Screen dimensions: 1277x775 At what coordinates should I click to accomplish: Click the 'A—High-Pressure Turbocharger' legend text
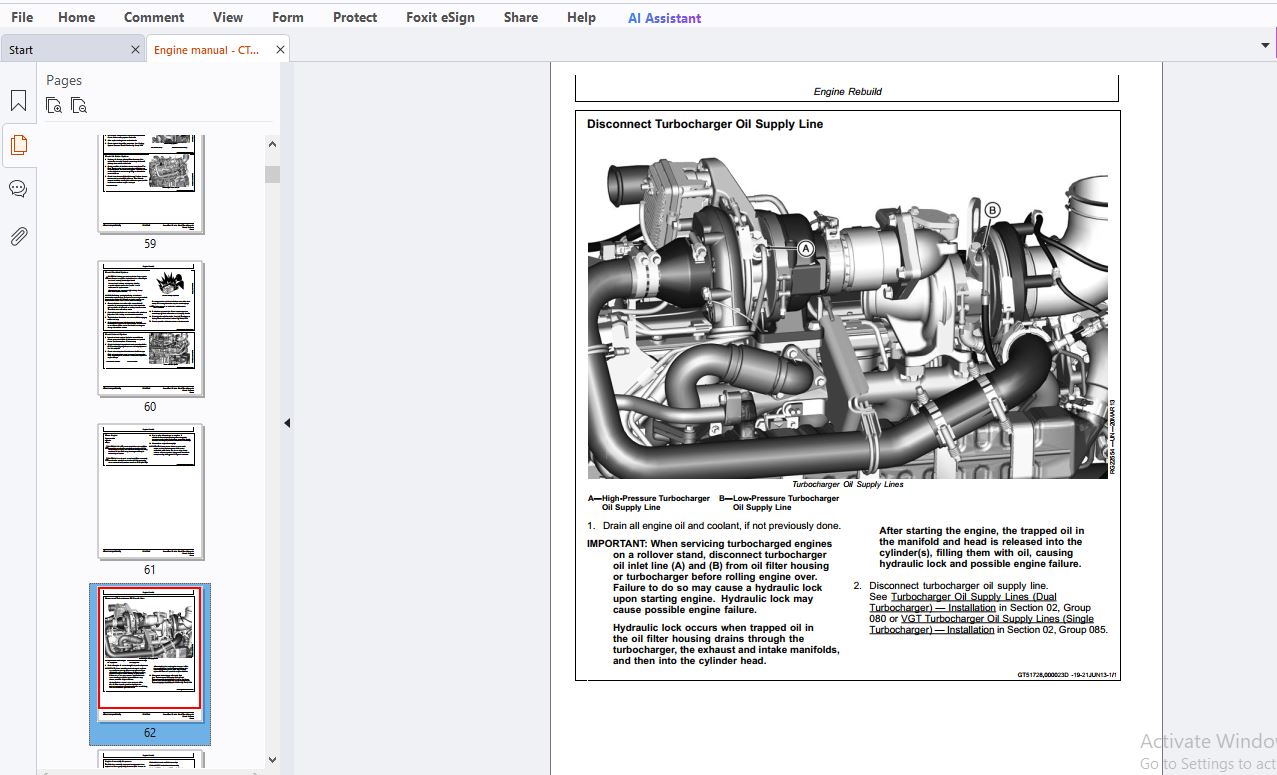[649, 502]
